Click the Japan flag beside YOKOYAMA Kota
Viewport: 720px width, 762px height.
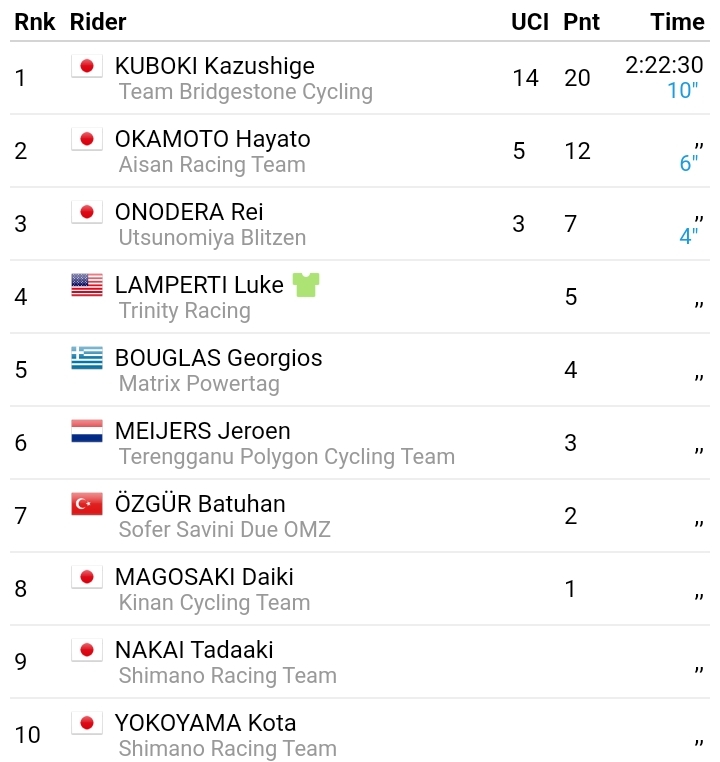[x=87, y=723]
